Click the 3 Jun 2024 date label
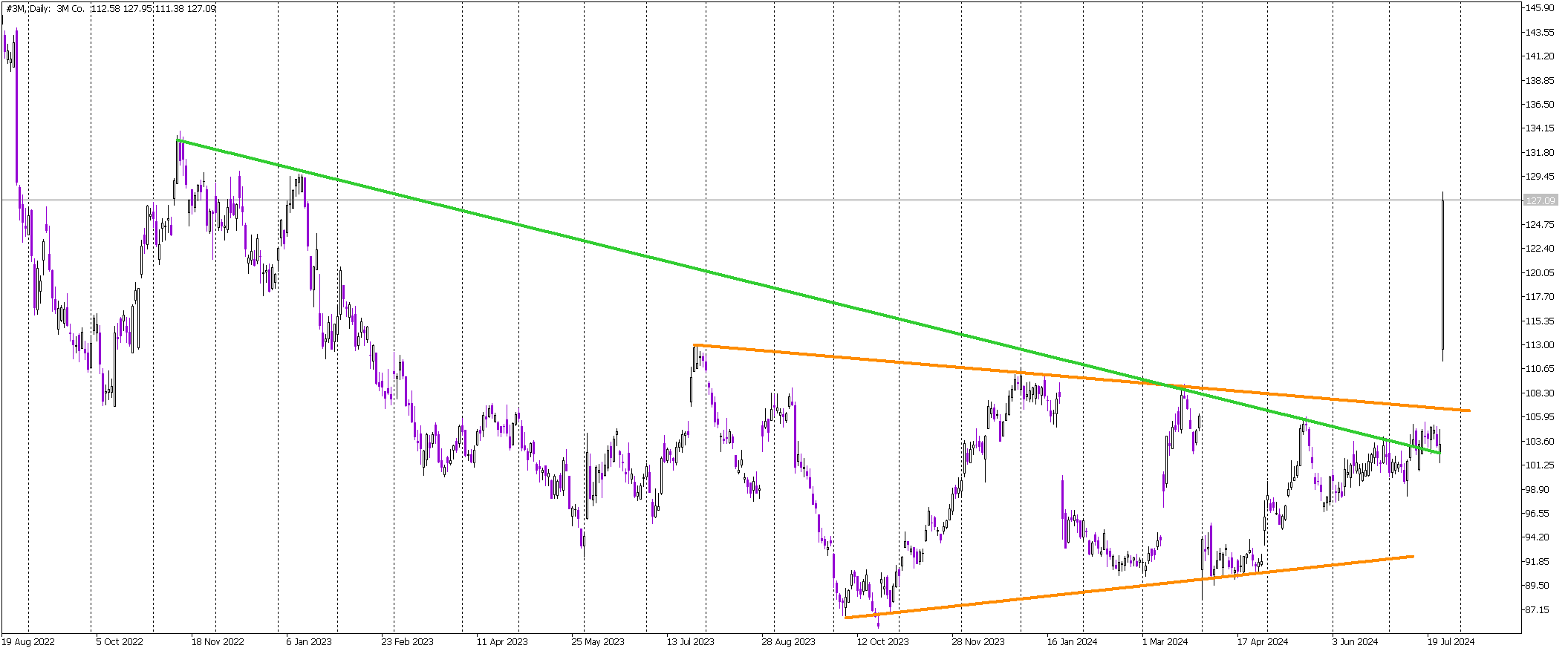 [x=1355, y=641]
